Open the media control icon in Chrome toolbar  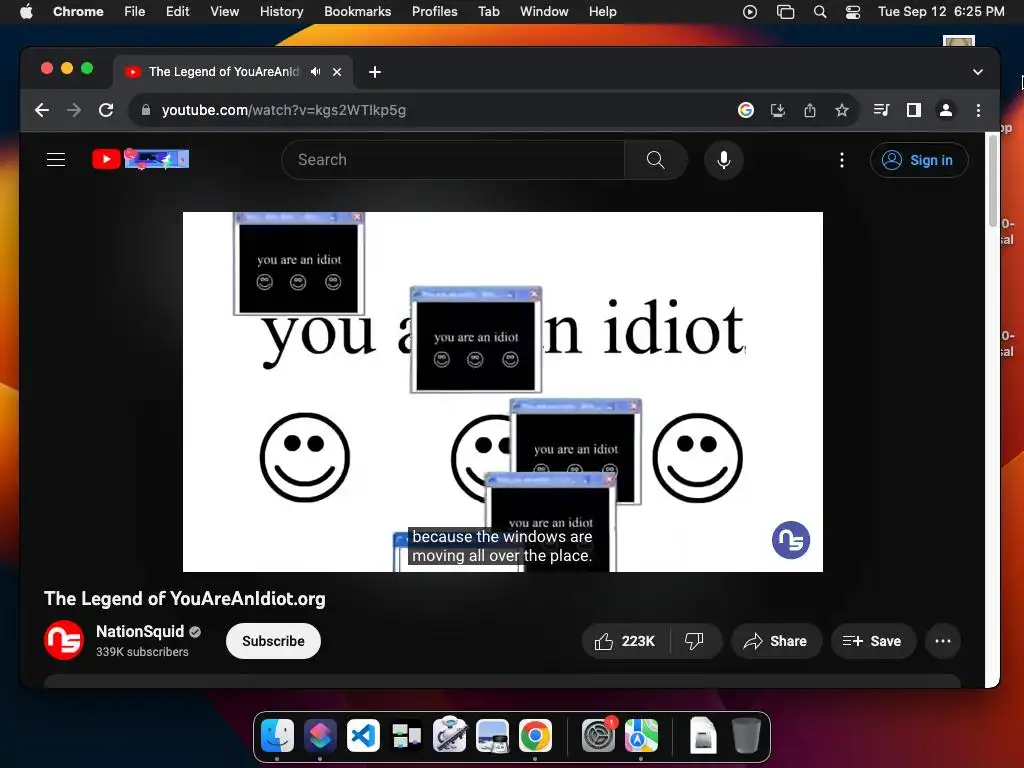click(x=881, y=110)
